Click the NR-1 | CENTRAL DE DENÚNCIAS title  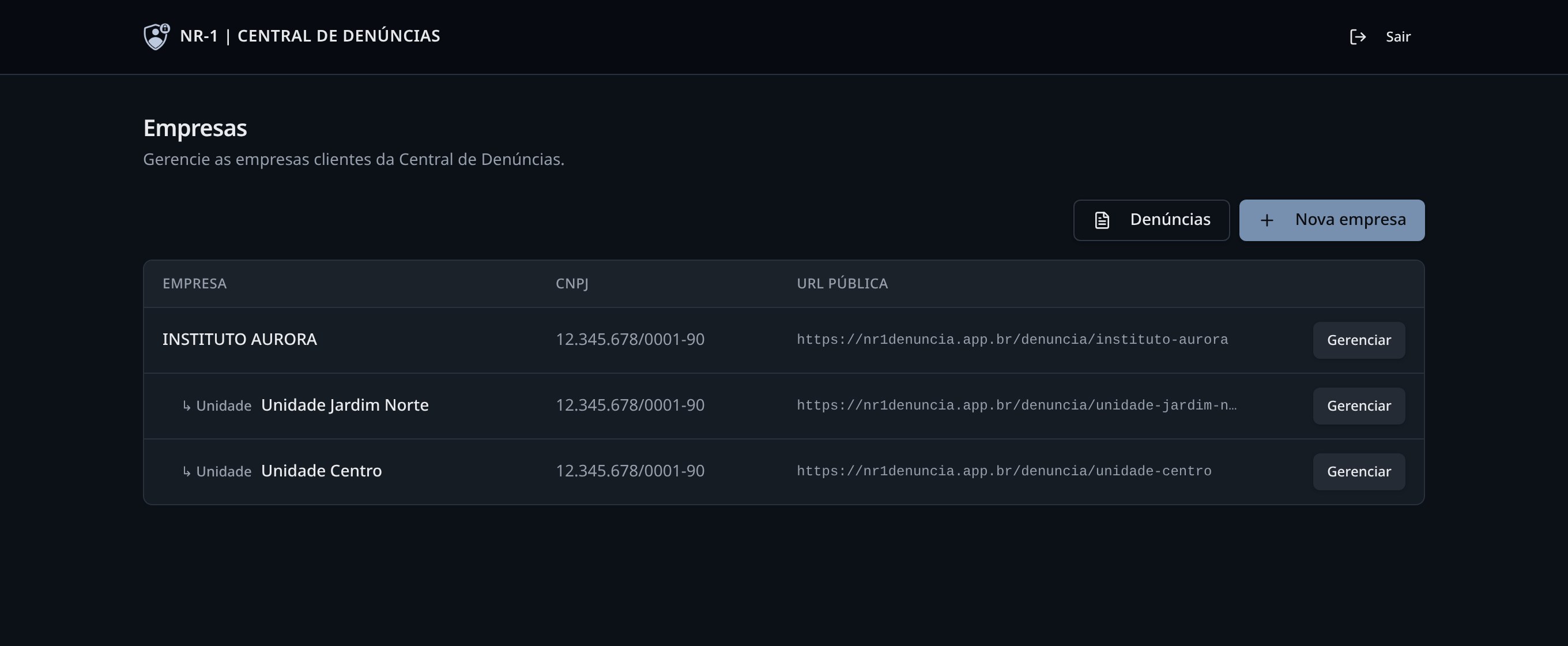310,36
